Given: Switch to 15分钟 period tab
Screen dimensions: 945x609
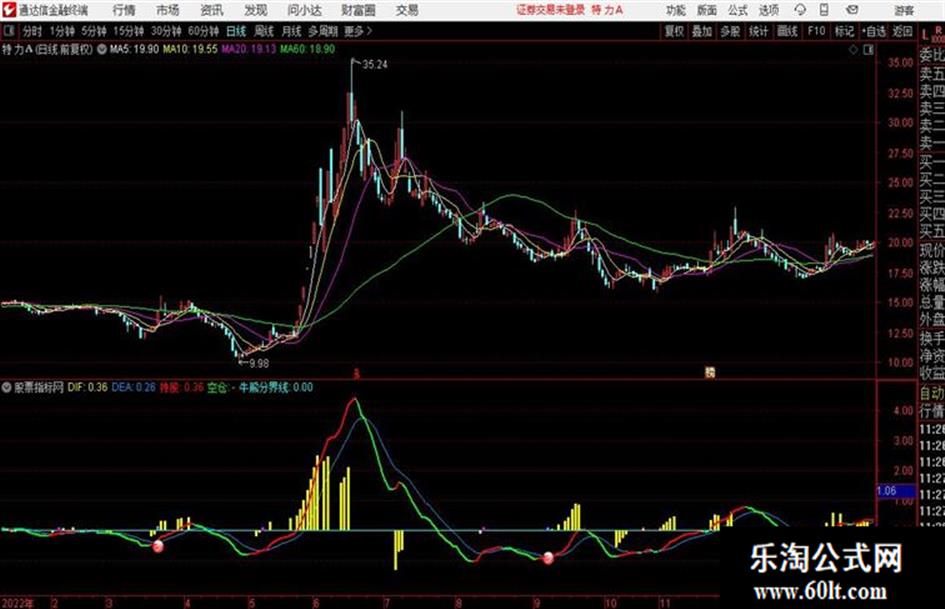Looking at the screenshot, I should tap(128, 31).
